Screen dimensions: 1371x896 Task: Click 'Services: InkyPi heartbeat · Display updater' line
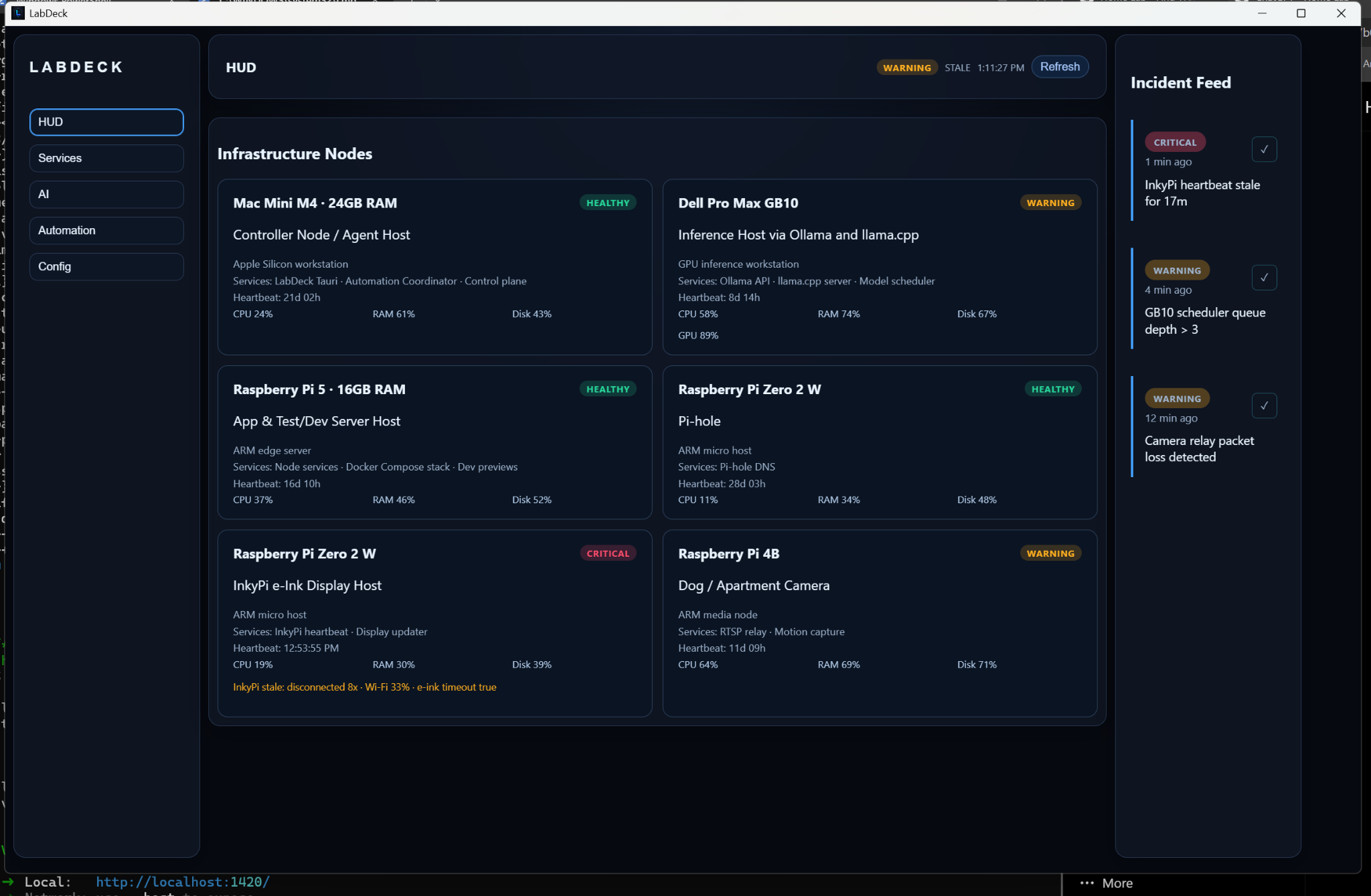tap(330, 631)
